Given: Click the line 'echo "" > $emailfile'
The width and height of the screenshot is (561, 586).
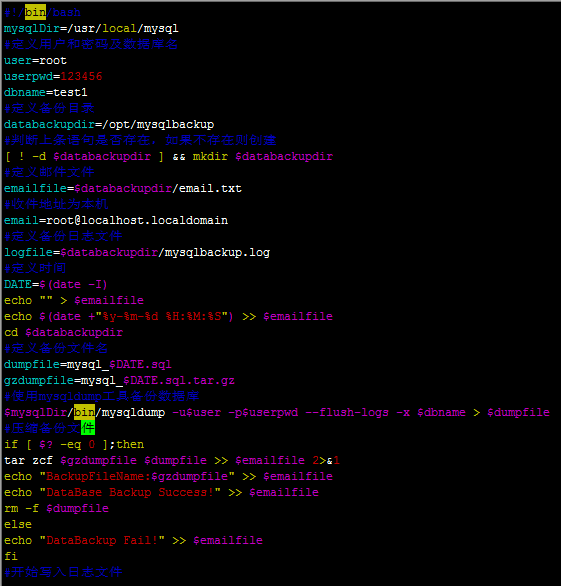Looking at the screenshot, I should (x=74, y=300).
